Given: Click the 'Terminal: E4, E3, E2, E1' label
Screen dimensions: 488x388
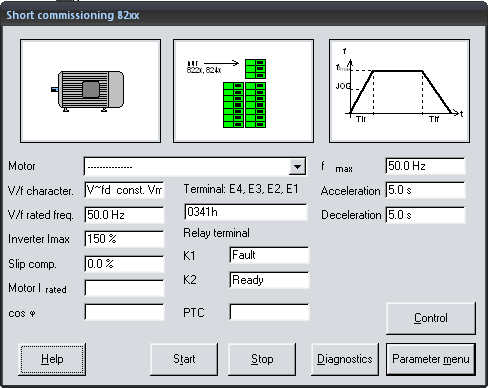Looking at the screenshot, I should pyautogui.click(x=241, y=189).
